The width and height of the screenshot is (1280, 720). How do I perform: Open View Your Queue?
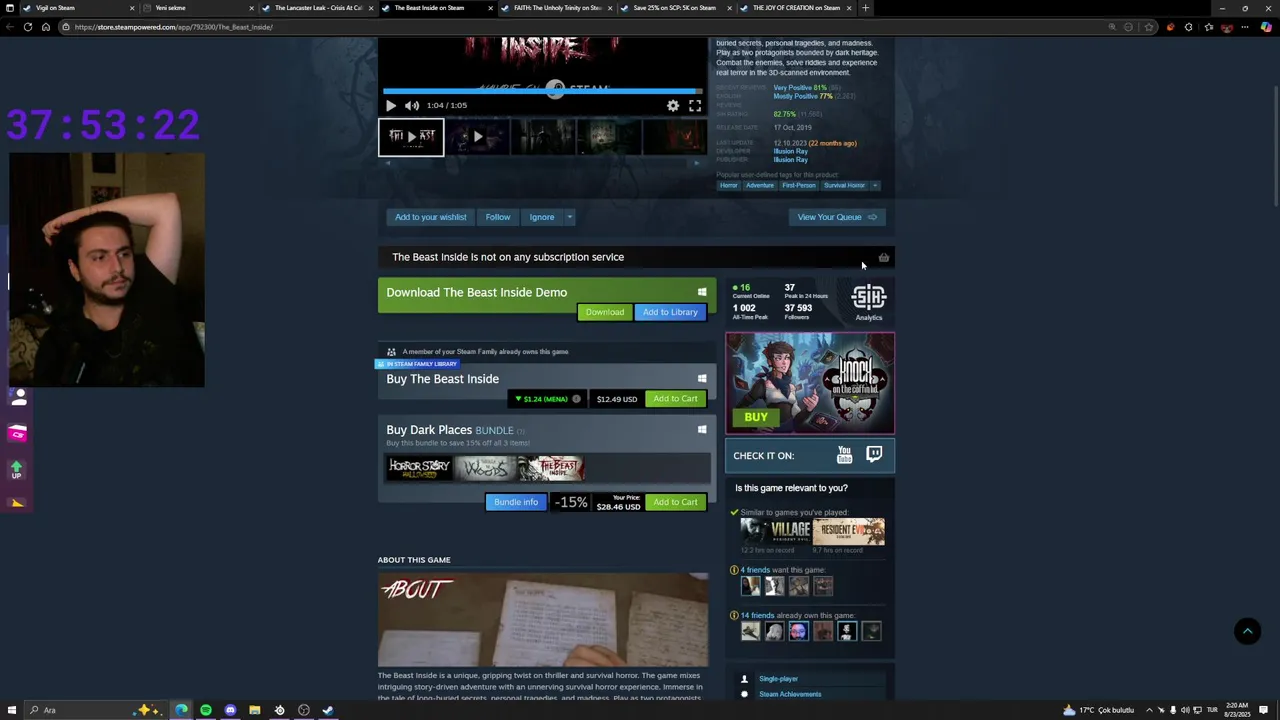(837, 217)
